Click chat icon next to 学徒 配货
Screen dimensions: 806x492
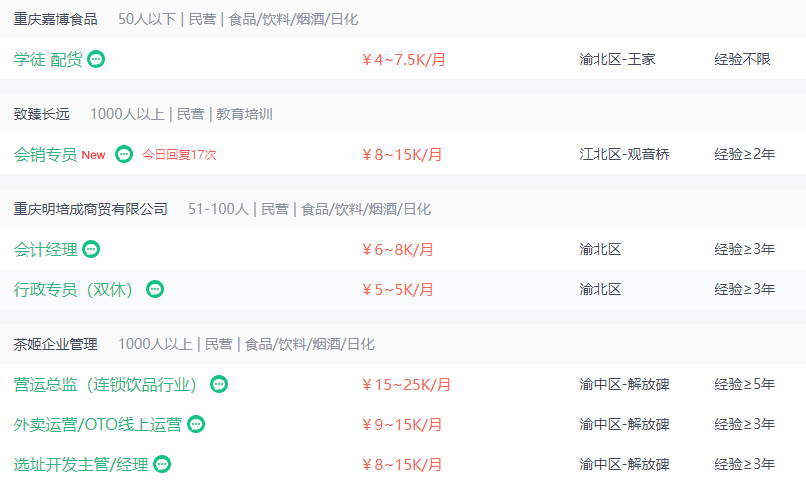[96, 59]
